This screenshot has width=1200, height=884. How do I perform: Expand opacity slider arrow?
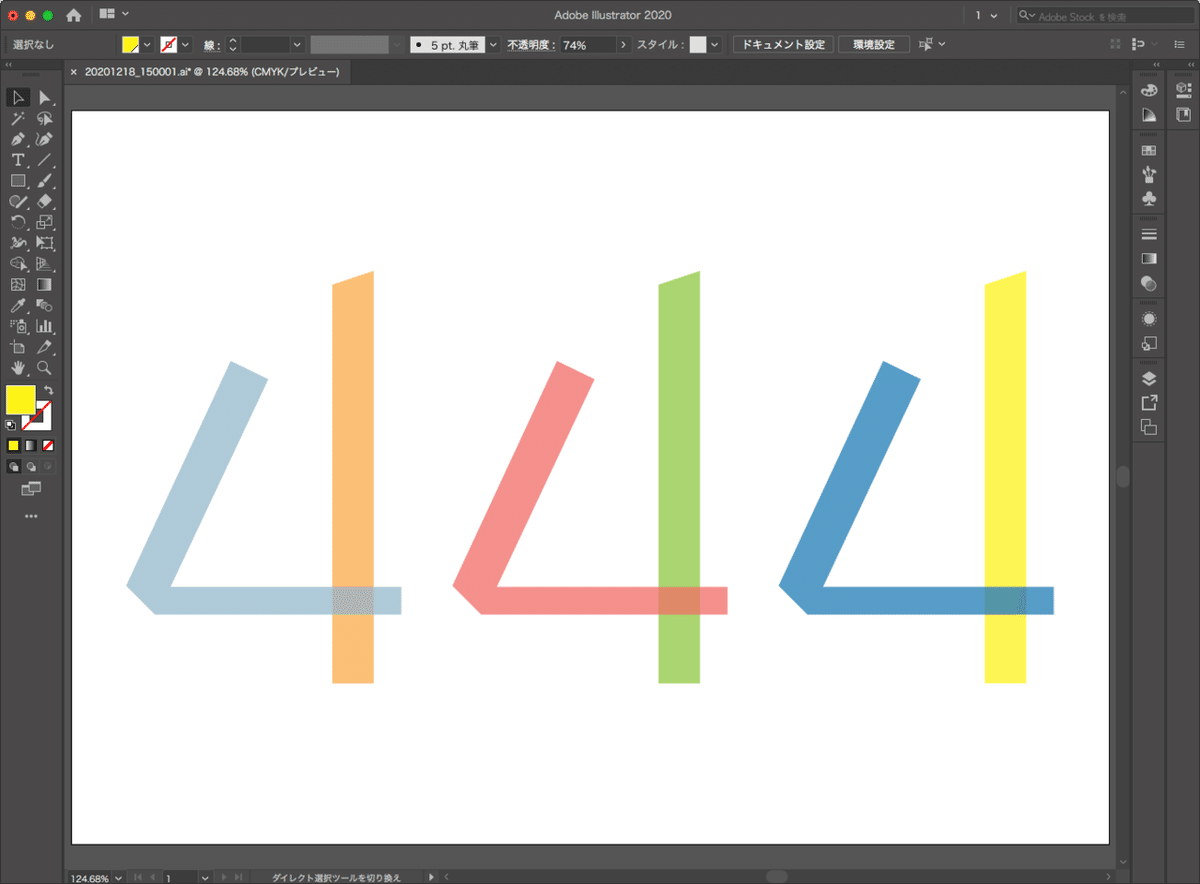click(624, 45)
